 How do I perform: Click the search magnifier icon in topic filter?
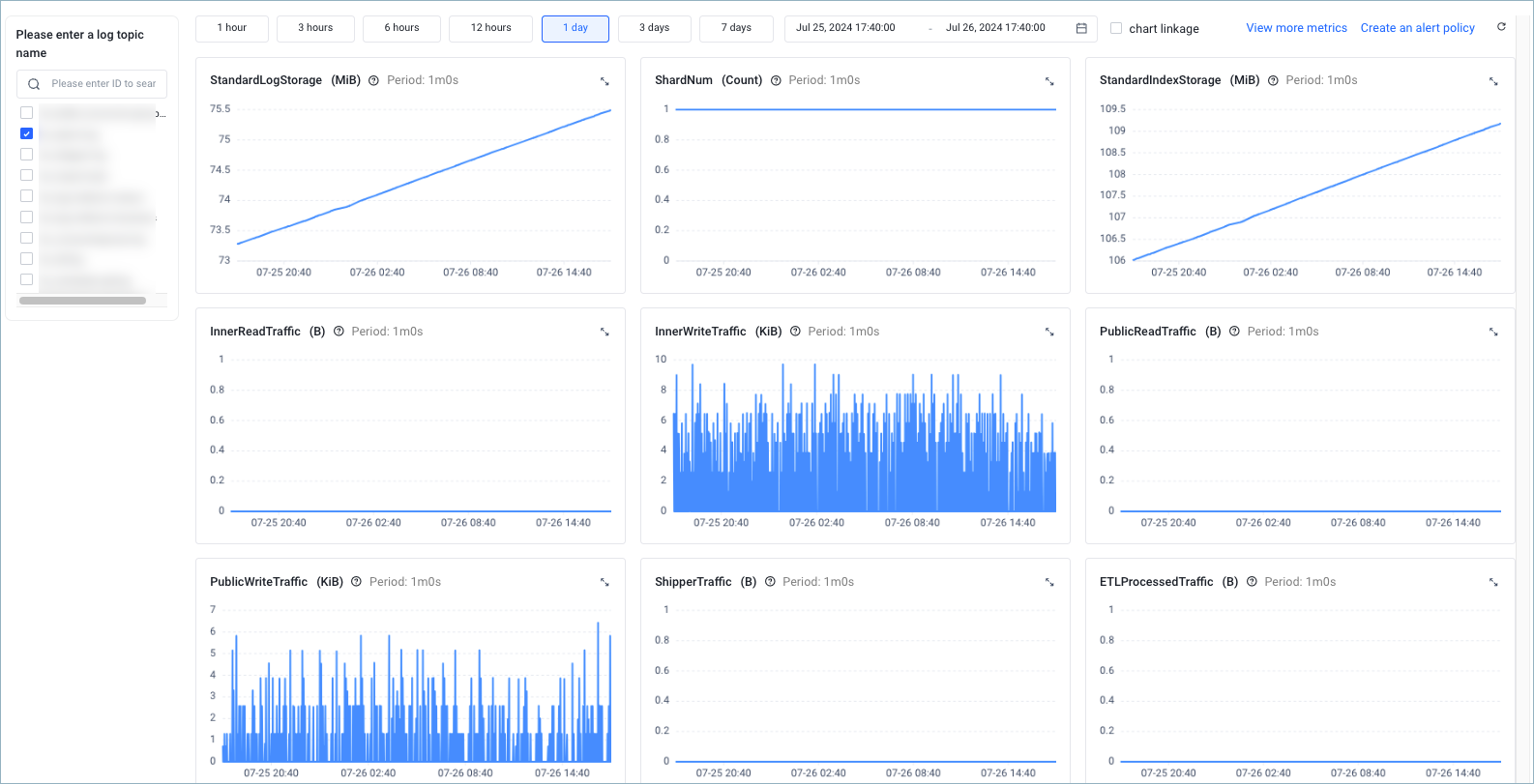coord(34,84)
